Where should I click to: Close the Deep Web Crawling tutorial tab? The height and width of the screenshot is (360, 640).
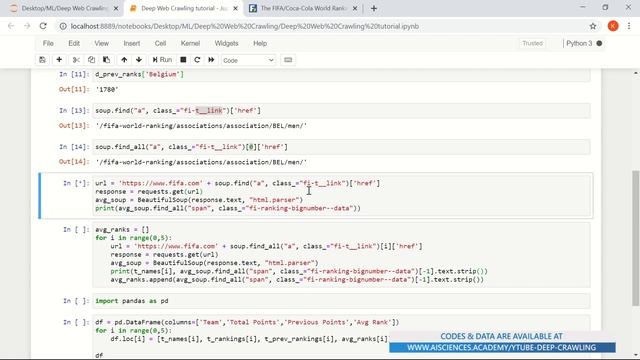point(235,8)
